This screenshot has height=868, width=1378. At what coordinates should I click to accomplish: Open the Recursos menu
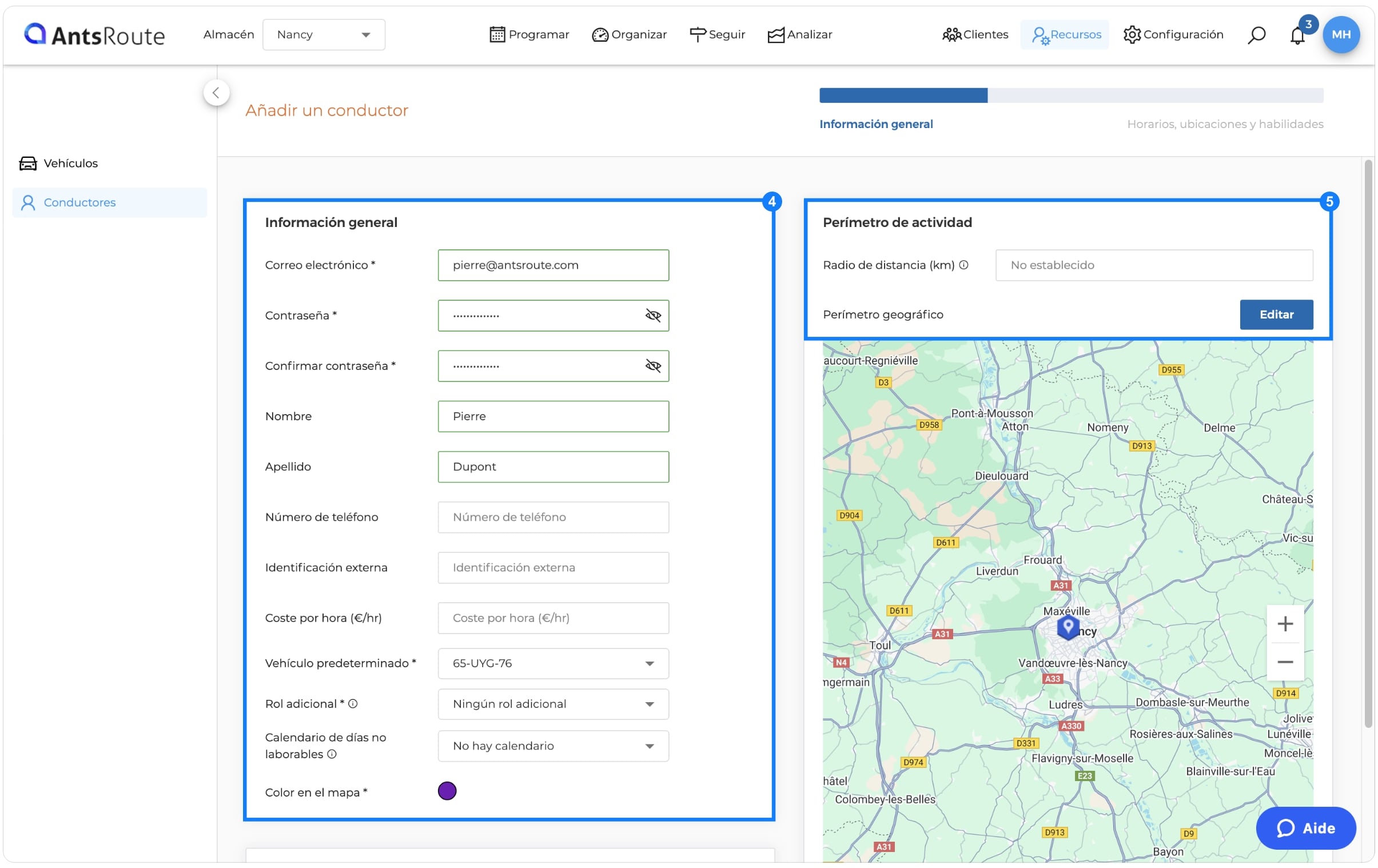coord(1065,35)
